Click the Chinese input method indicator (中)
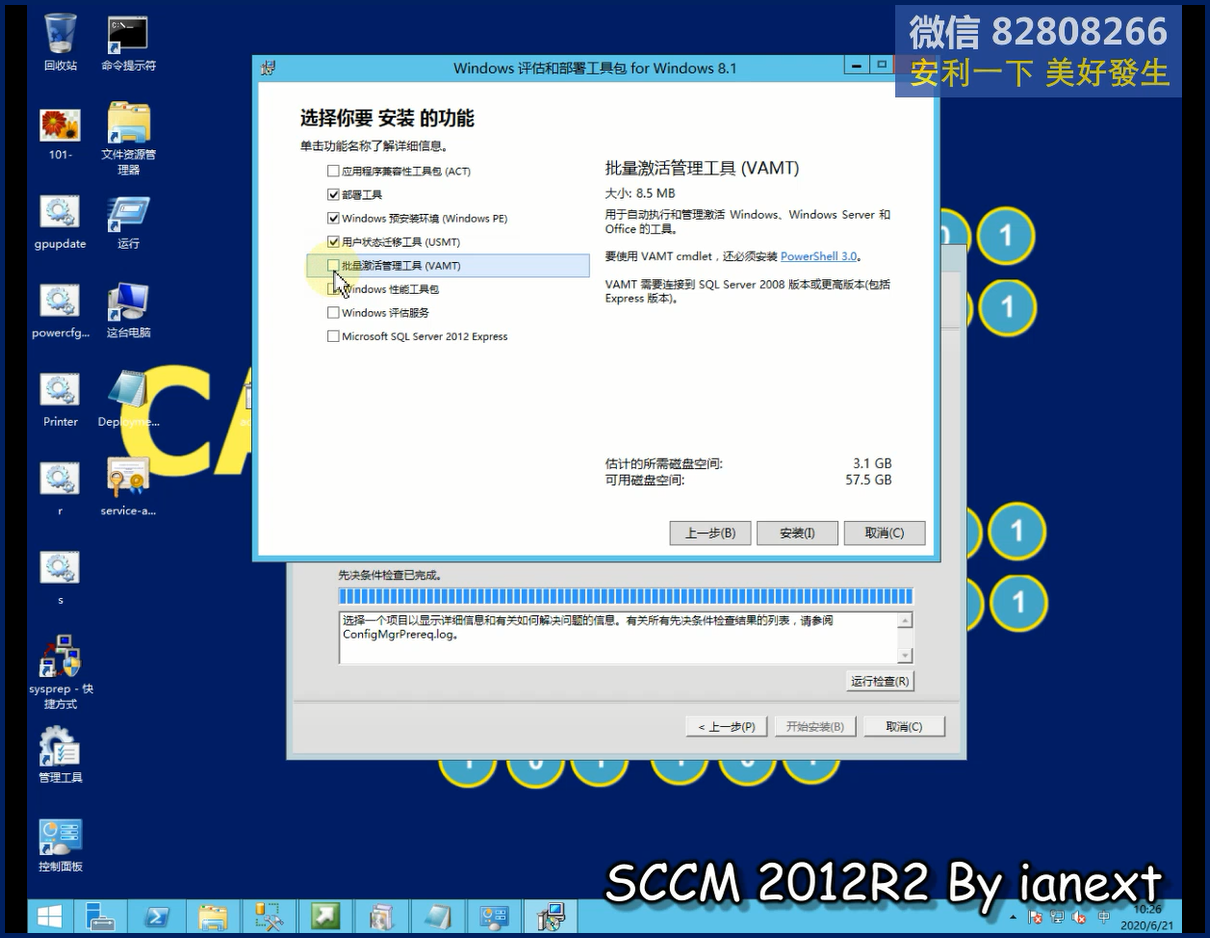This screenshot has width=1210, height=938. pyautogui.click(x=1103, y=917)
